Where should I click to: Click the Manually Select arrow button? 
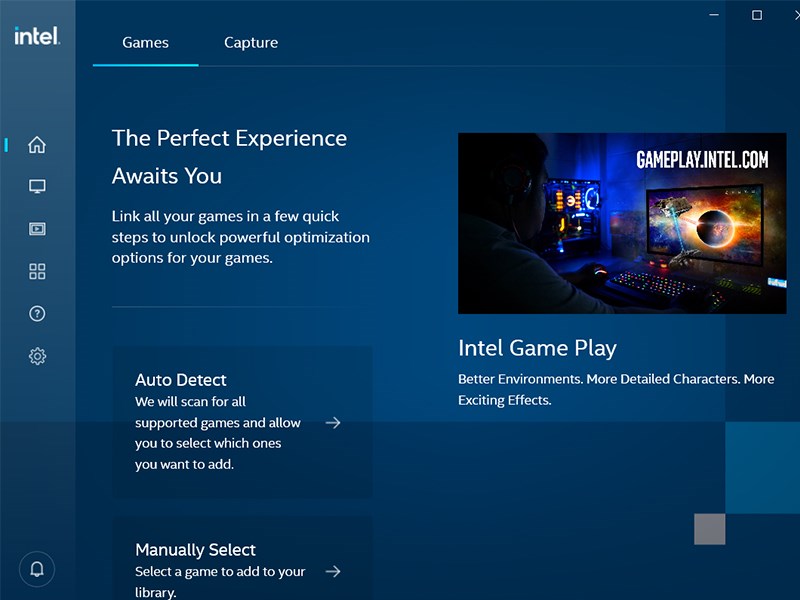pos(333,571)
